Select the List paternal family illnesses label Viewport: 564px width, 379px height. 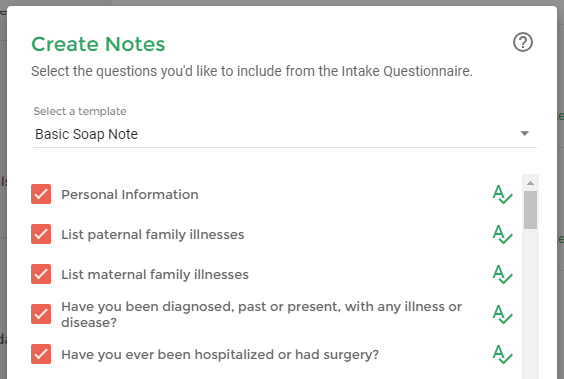(153, 234)
